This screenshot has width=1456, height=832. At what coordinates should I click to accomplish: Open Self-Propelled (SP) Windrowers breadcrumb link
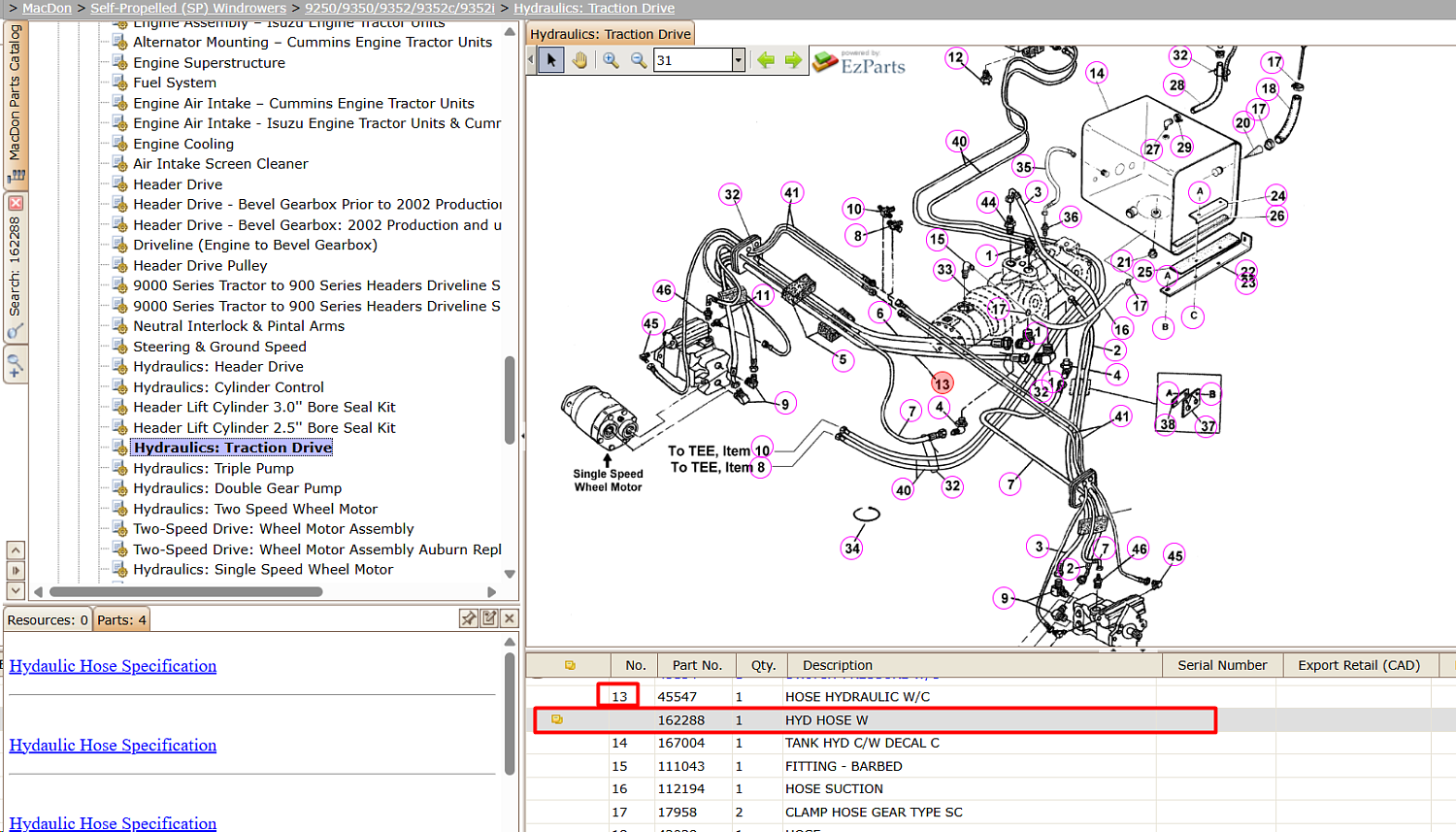[188, 8]
